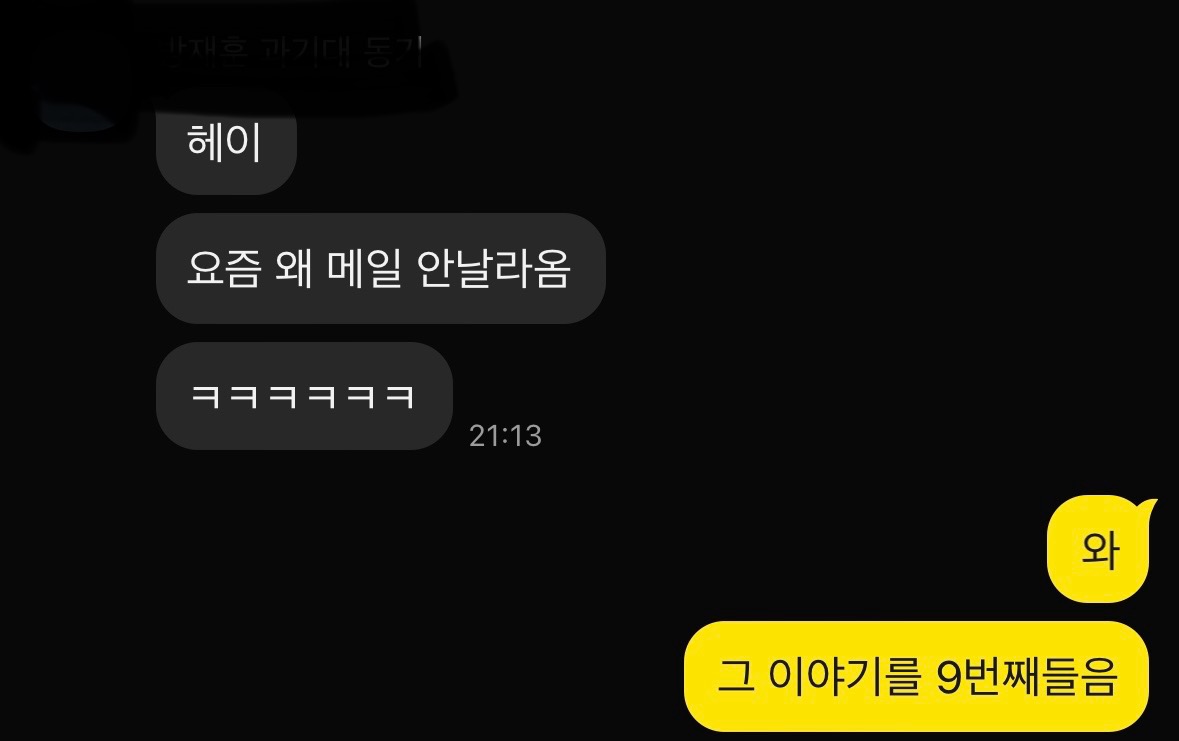
Task: Click the 21:13 message timestamp
Action: [x=505, y=436]
